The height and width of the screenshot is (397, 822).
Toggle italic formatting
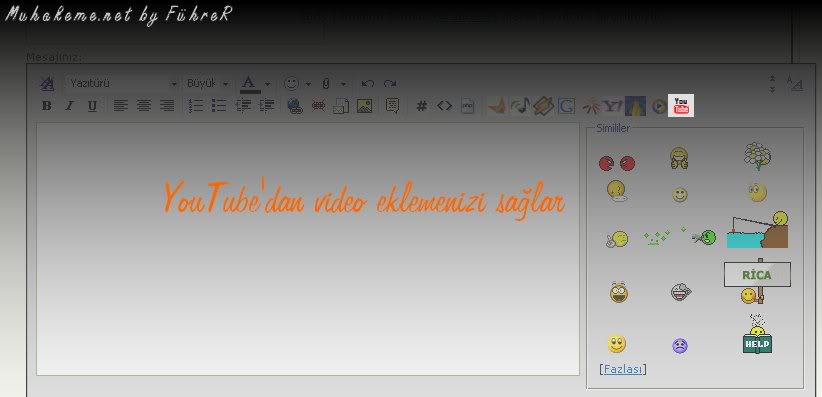[x=69, y=106]
